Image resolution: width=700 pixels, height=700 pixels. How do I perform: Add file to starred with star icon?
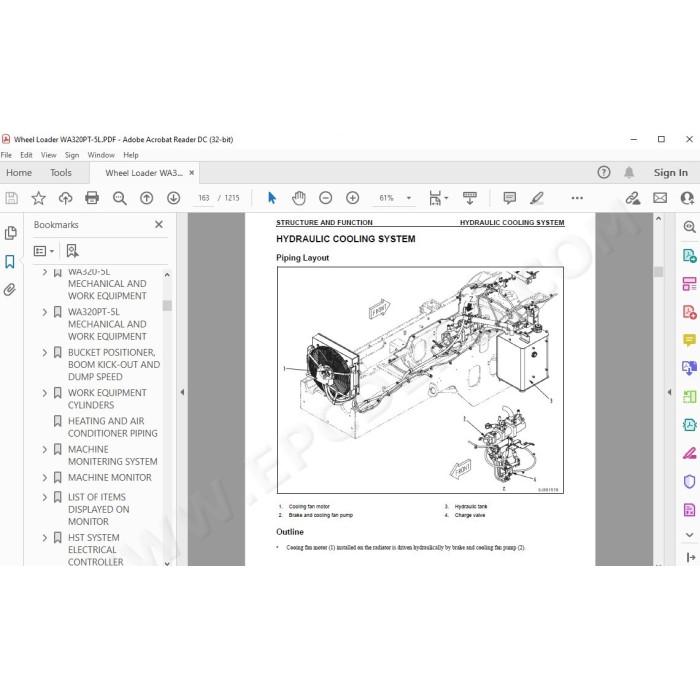(x=38, y=198)
